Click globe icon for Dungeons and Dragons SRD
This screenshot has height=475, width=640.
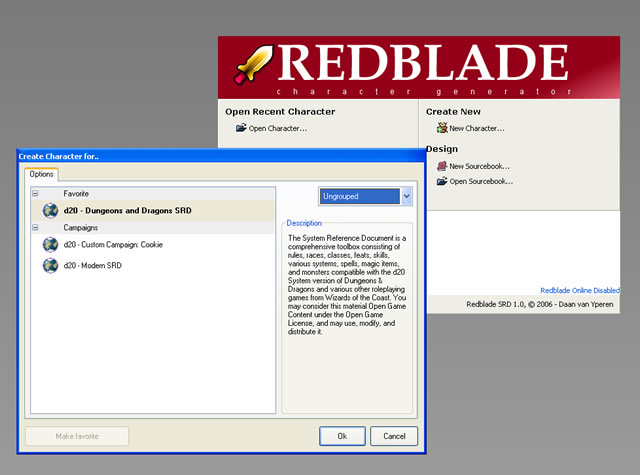(x=51, y=211)
